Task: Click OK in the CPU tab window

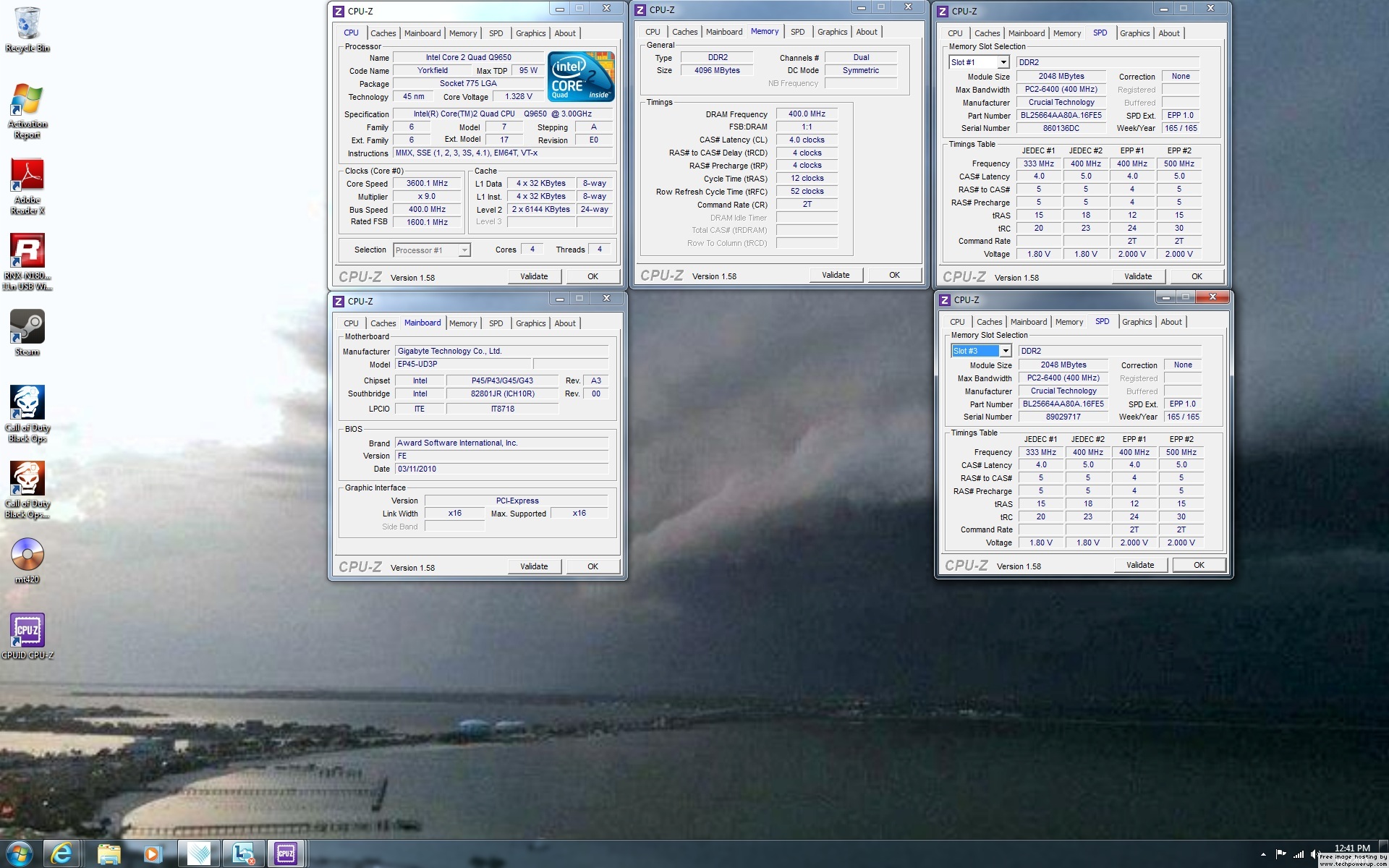Action: click(x=592, y=276)
